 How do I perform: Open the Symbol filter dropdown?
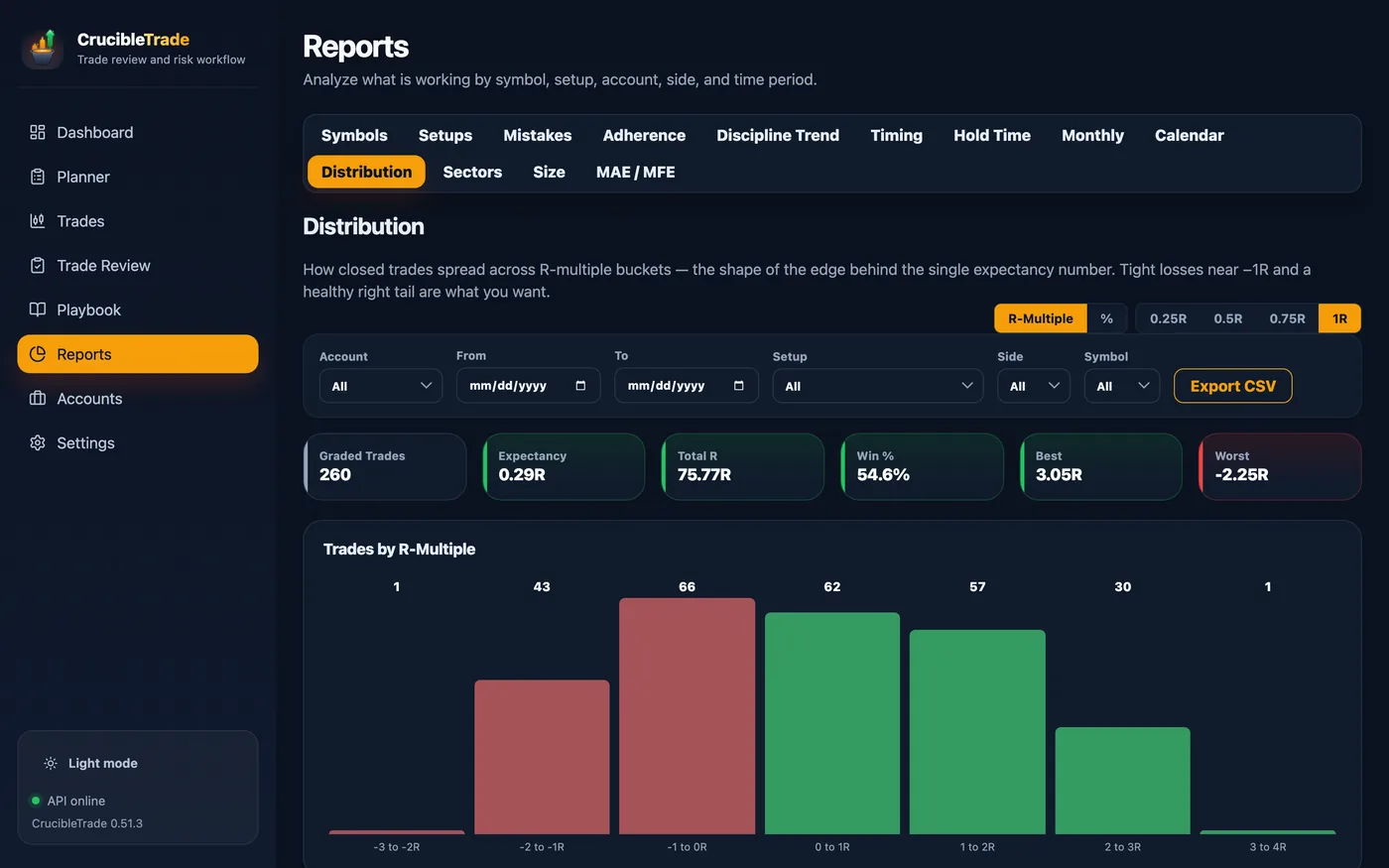1122,386
